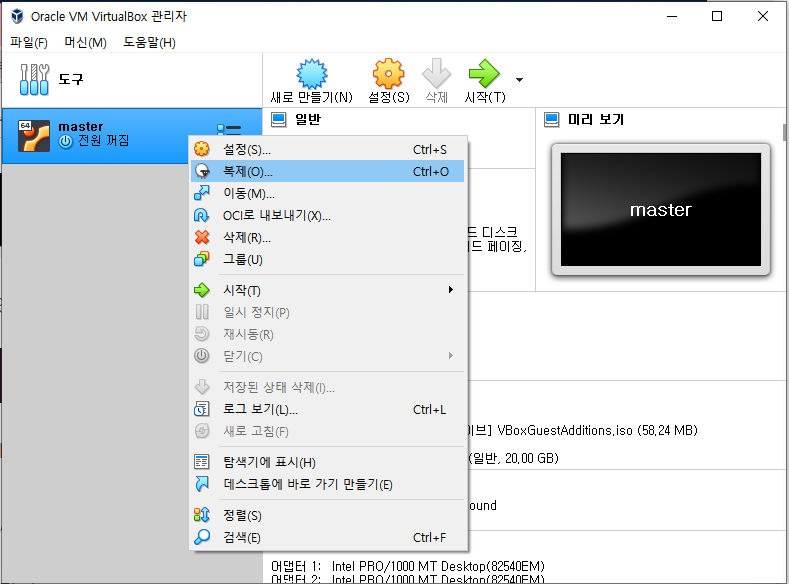Screen dimensions: 789x584
Task: Expand the 시작(T) toolbar dropdown arrow
Action: coord(519,79)
